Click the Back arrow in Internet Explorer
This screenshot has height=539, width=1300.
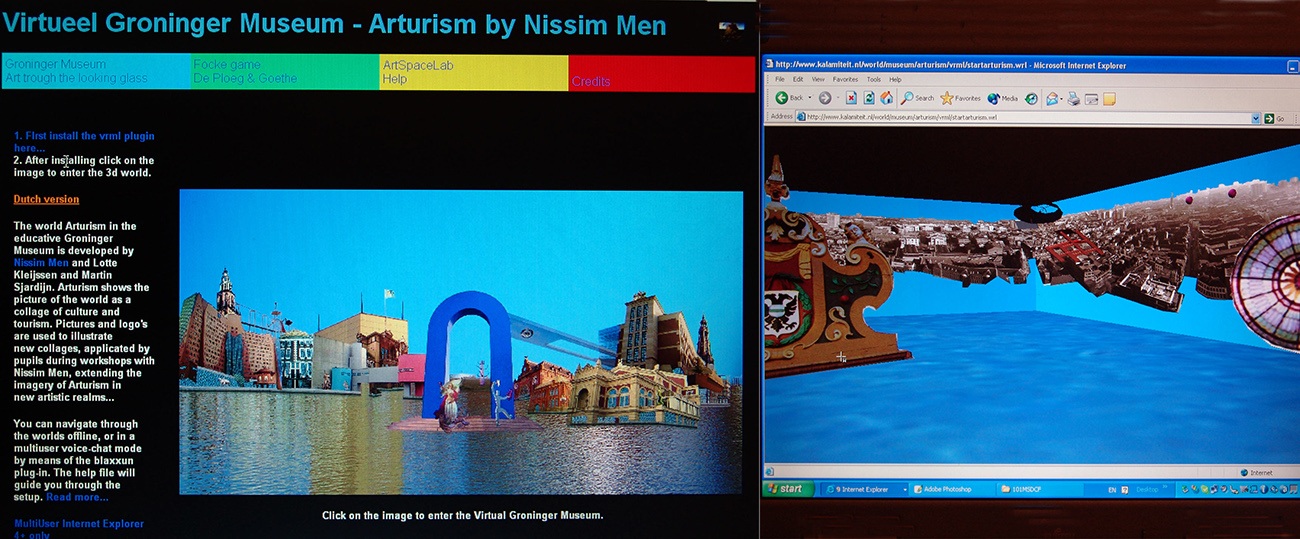[781, 97]
